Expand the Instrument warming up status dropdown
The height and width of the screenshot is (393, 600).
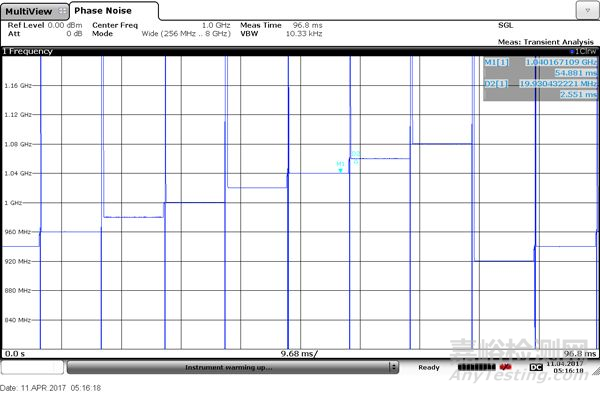pos(393,367)
